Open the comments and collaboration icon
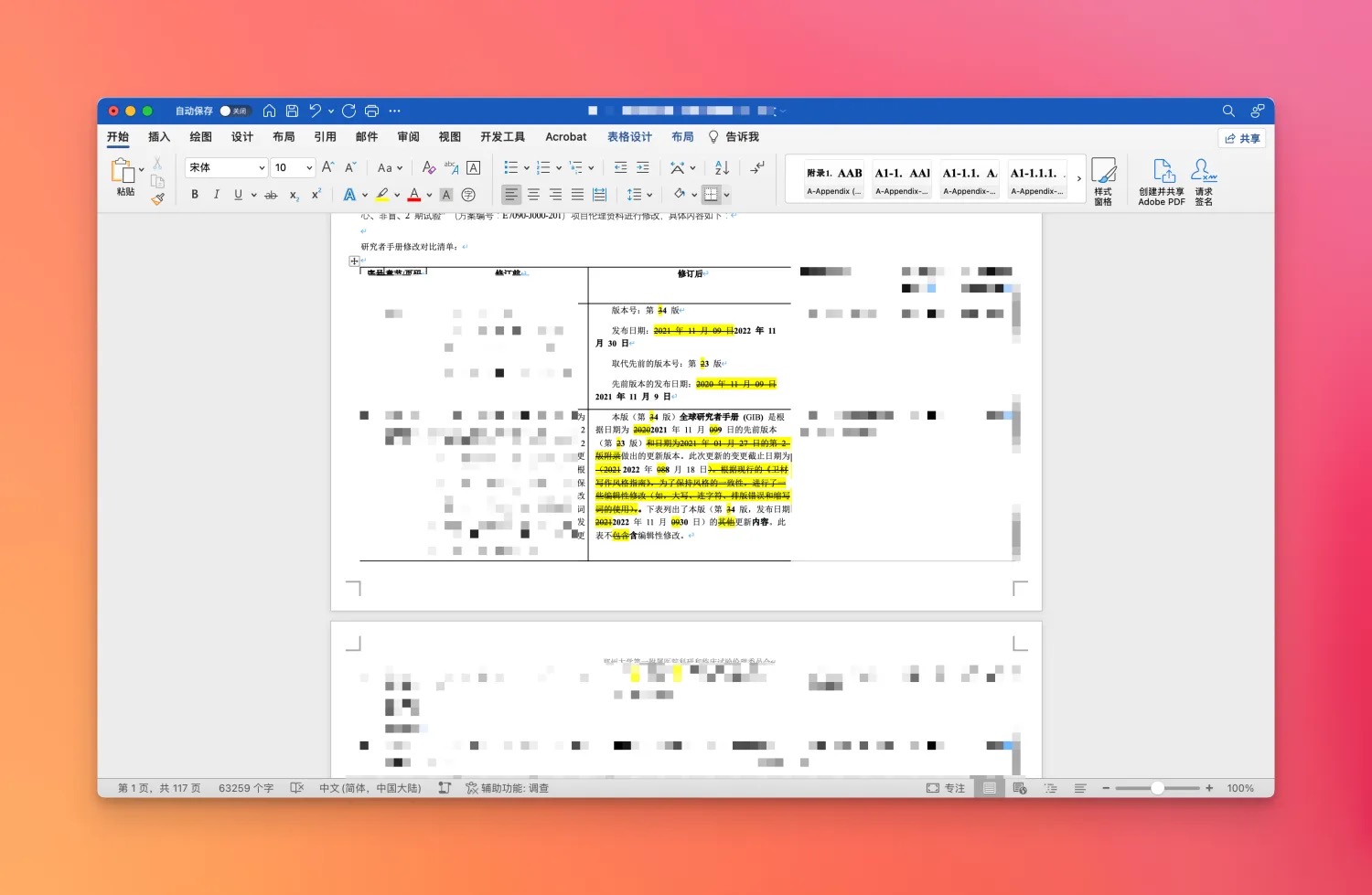Screen dimensions: 1372x895 (1258, 111)
